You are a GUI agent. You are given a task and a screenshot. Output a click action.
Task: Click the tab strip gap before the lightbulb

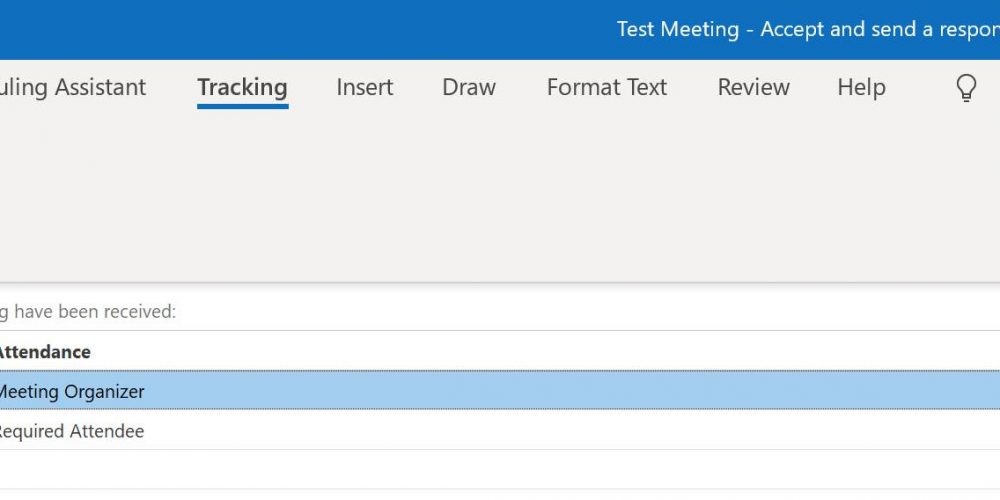(x=920, y=87)
